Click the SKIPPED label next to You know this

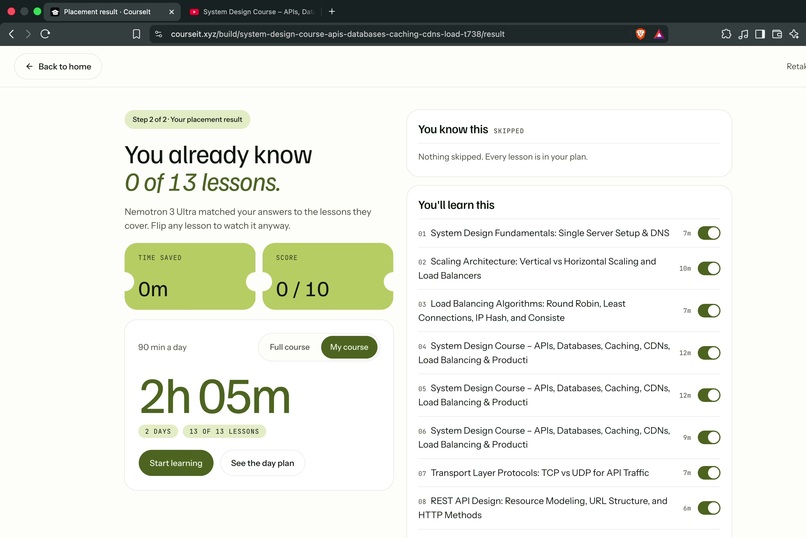coord(509,131)
